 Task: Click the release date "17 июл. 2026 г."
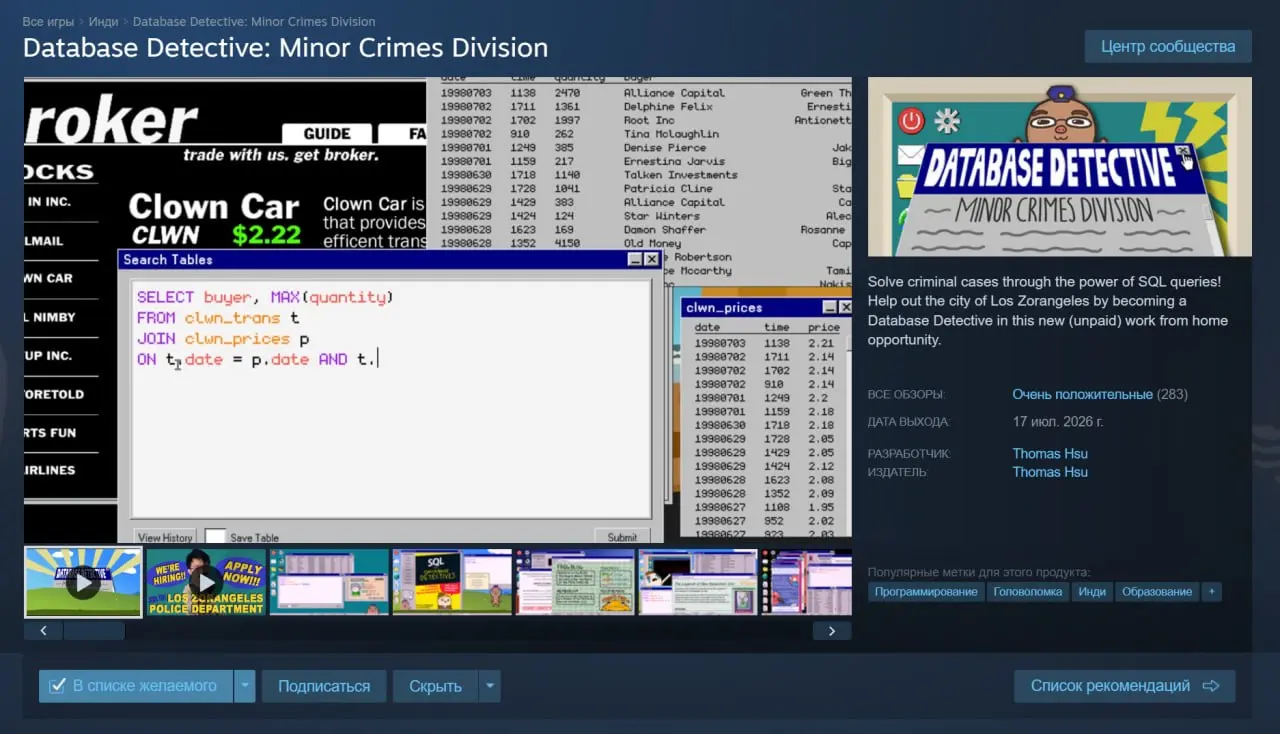pyautogui.click(x=1058, y=422)
